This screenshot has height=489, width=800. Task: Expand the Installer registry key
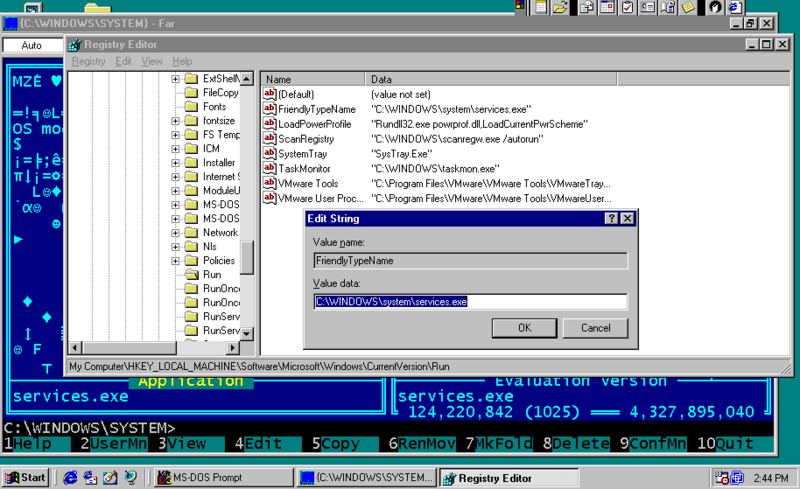coord(176,163)
